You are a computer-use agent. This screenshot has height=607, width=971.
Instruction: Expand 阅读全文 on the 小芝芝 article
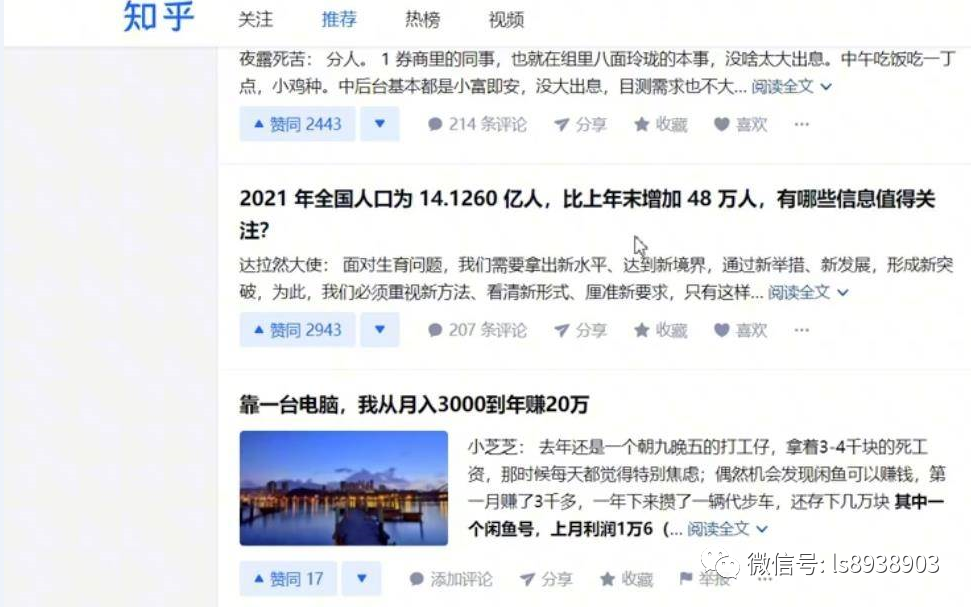pos(728,529)
